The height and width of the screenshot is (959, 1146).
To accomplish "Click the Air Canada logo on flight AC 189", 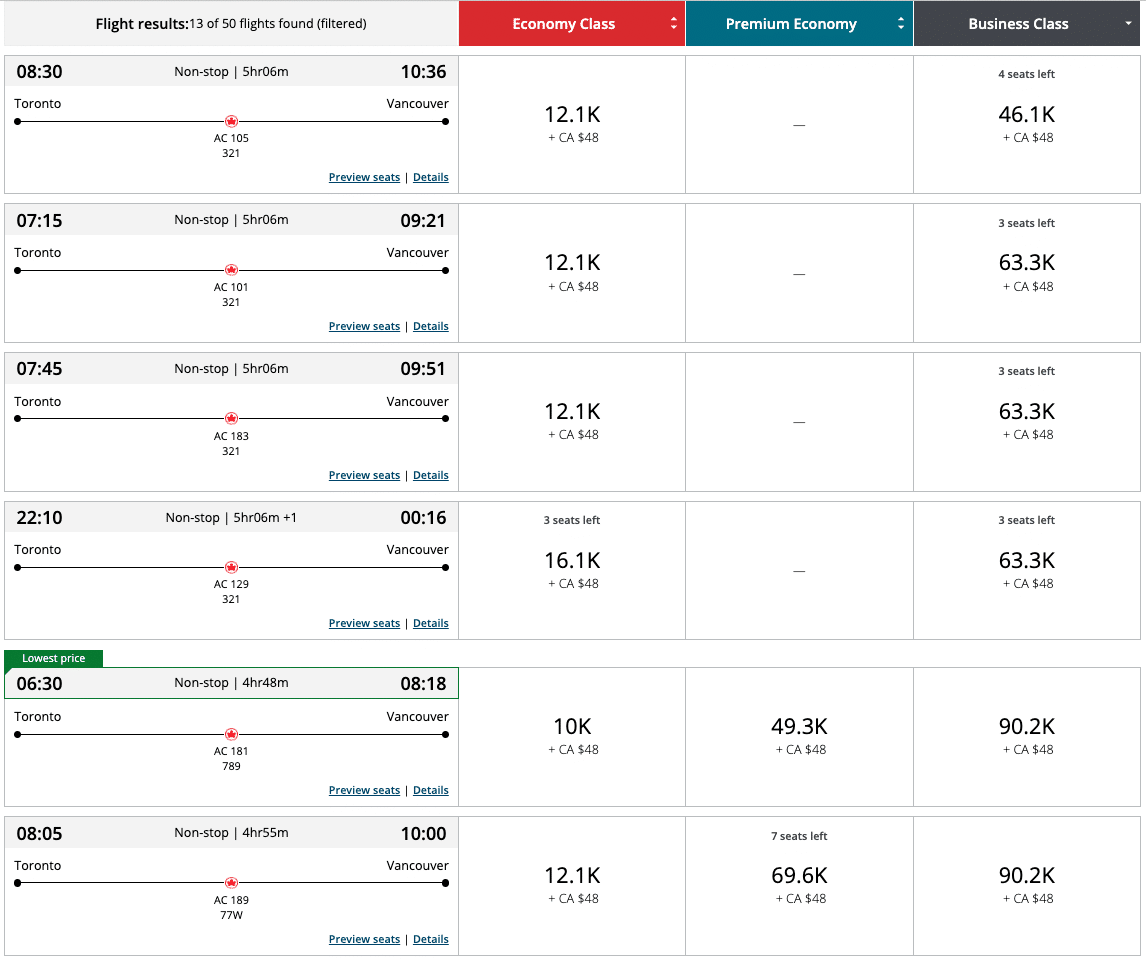I will (x=231, y=883).
